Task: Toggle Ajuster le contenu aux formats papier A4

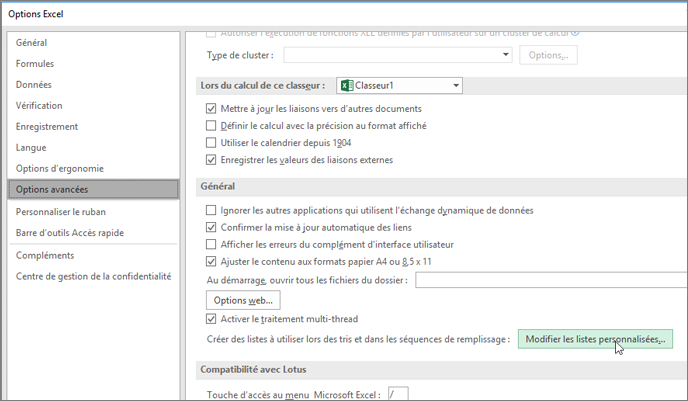Action: (x=211, y=262)
